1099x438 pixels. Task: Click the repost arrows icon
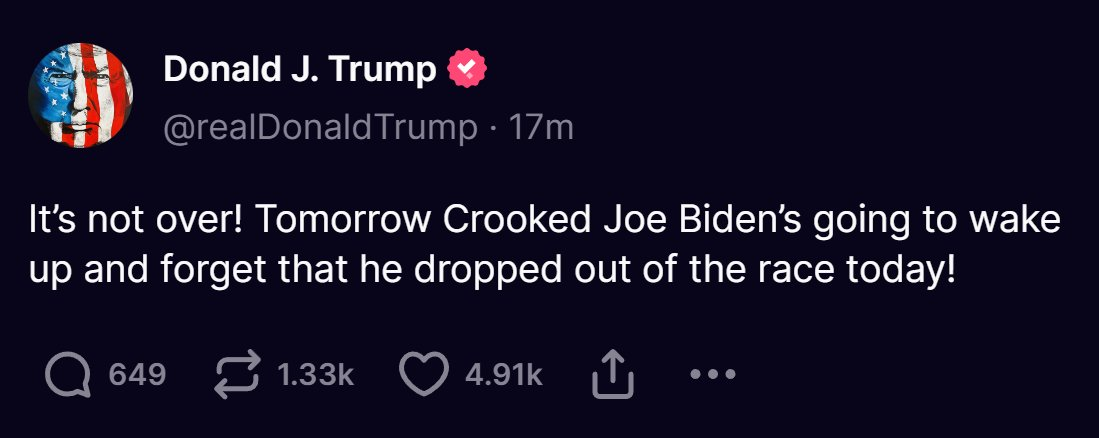pos(237,376)
